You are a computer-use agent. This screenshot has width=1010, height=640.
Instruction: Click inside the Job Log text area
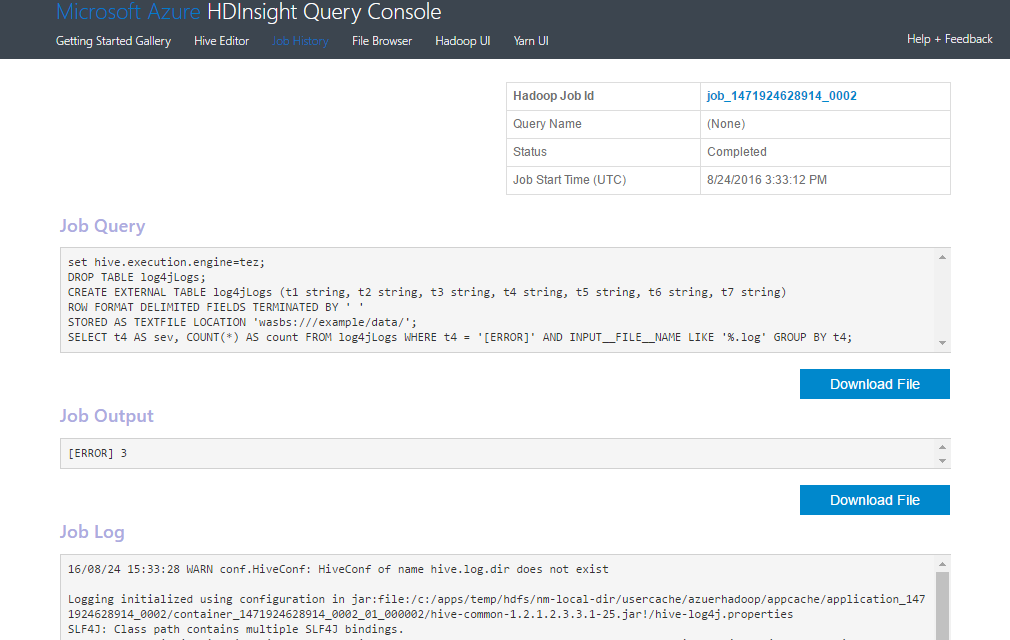coord(500,600)
